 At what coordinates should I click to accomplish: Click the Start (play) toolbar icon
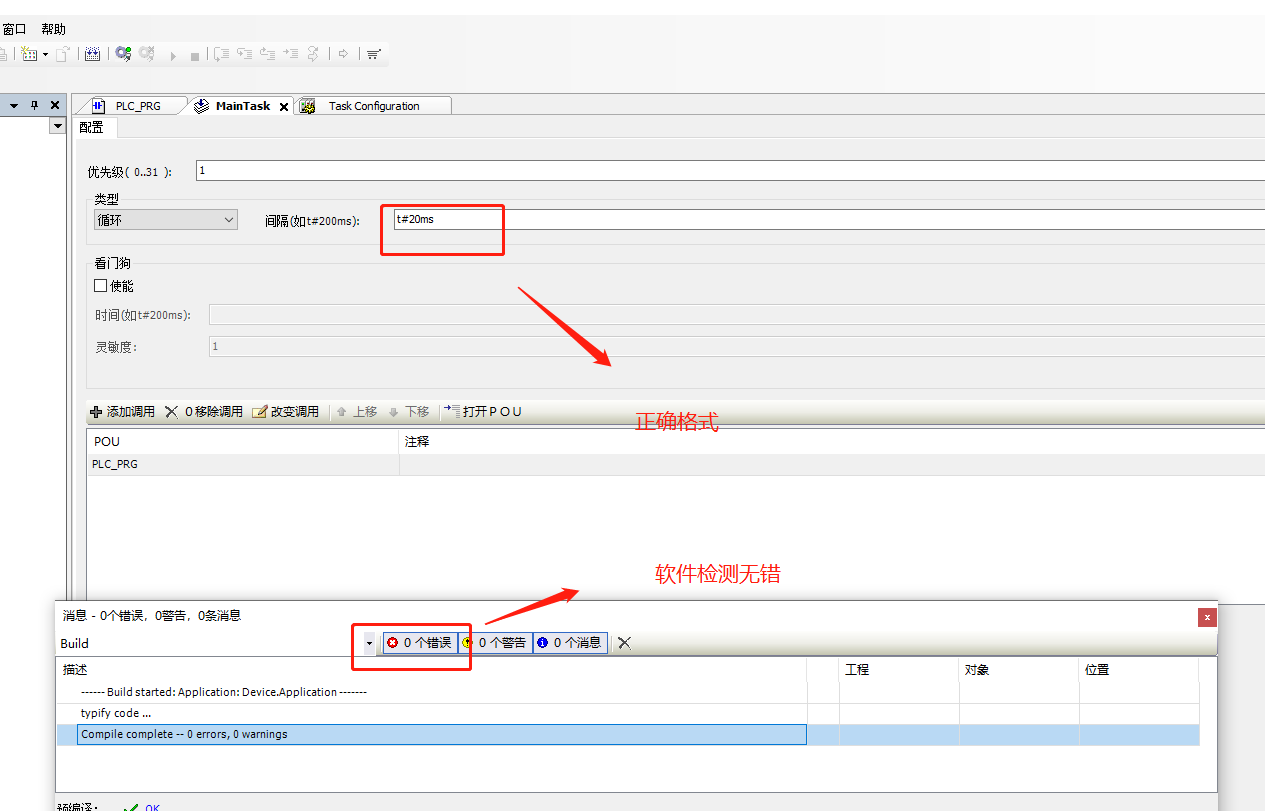point(173,55)
